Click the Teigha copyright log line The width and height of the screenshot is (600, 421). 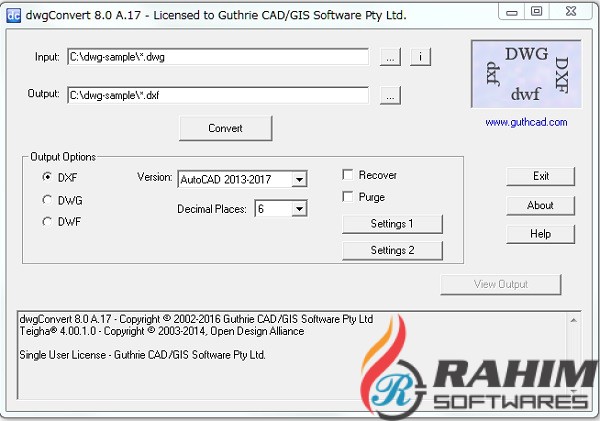tap(162, 331)
